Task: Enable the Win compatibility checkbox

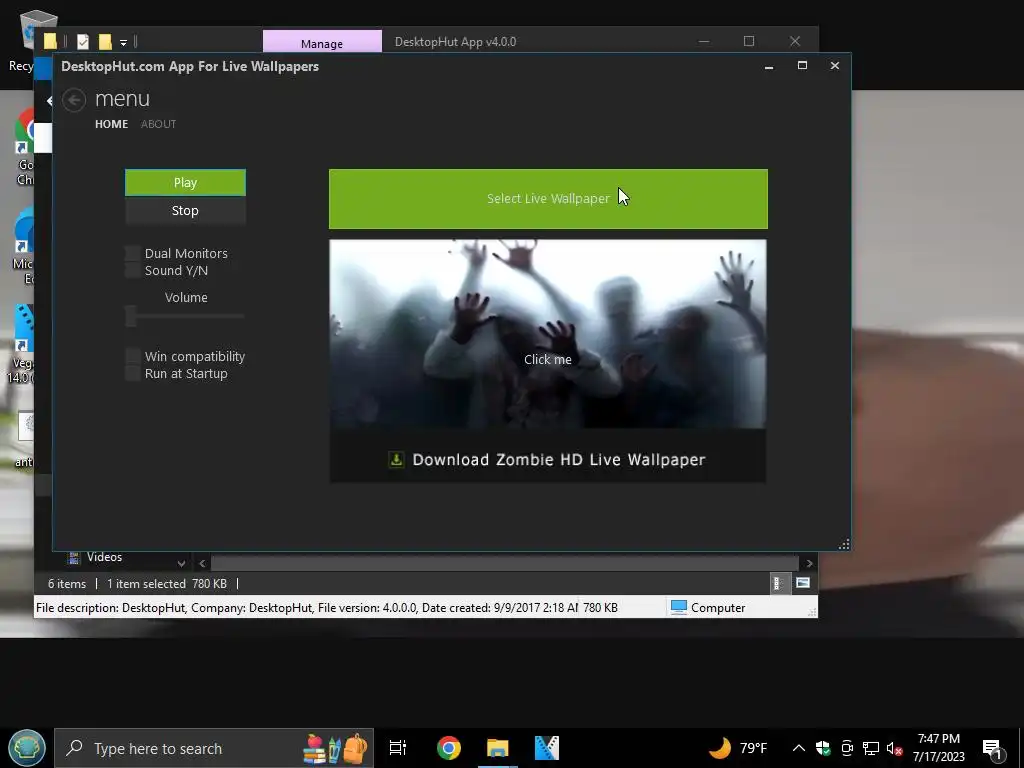Action: (133, 357)
